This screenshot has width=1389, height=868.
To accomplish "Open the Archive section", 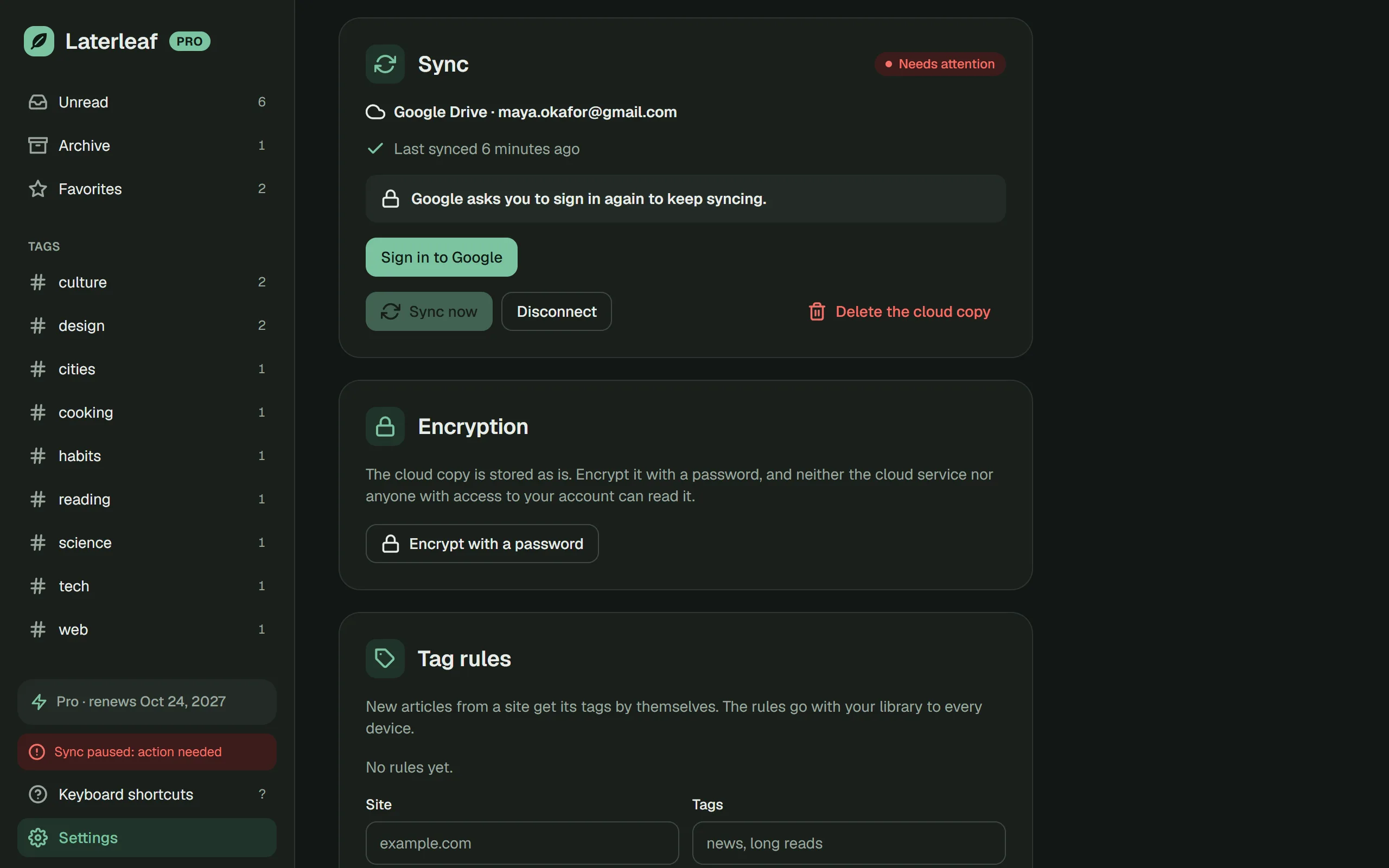I will click(x=147, y=146).
